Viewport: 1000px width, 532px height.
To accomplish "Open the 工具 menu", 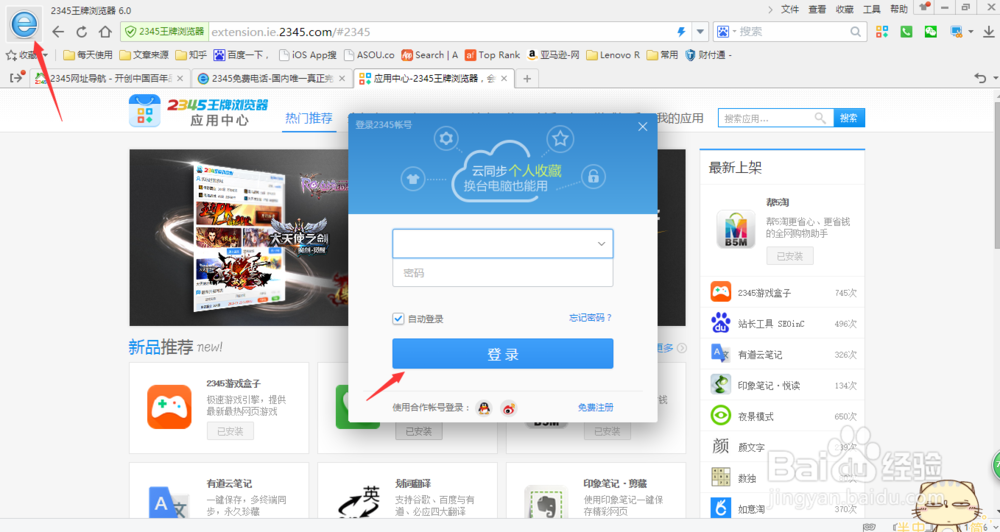I will point(872,9).
